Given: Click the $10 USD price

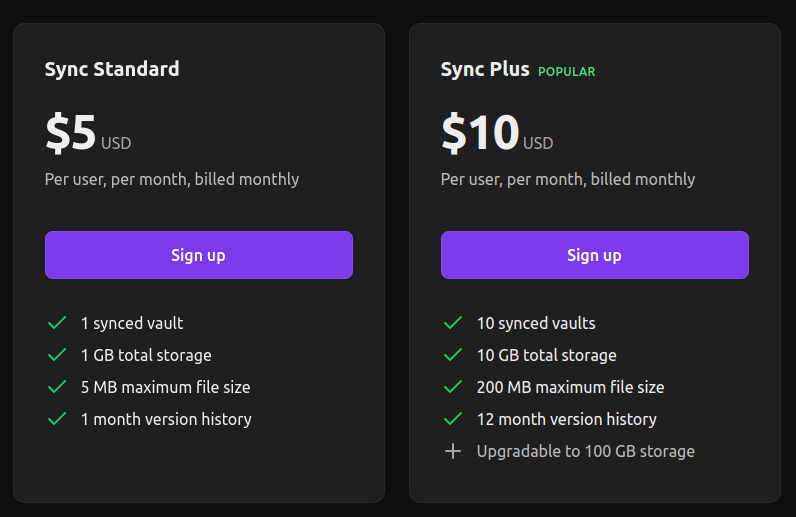Looking at the screenshot, I should 497,133.
